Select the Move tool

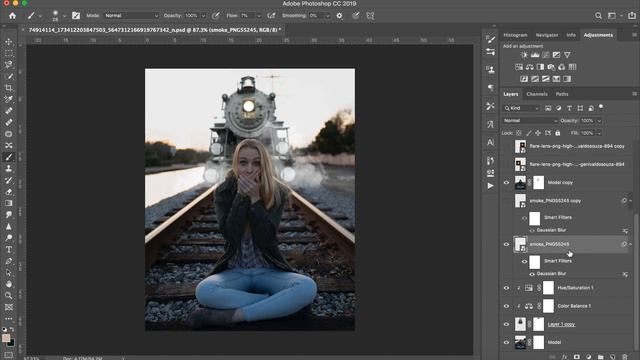tap(9, 42)
